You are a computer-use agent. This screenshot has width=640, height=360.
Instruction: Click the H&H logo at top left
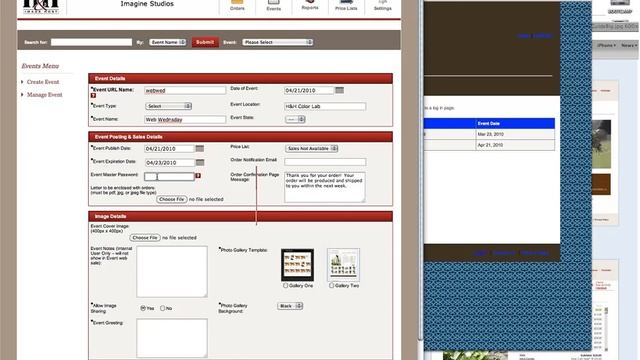tap(41, 6)
